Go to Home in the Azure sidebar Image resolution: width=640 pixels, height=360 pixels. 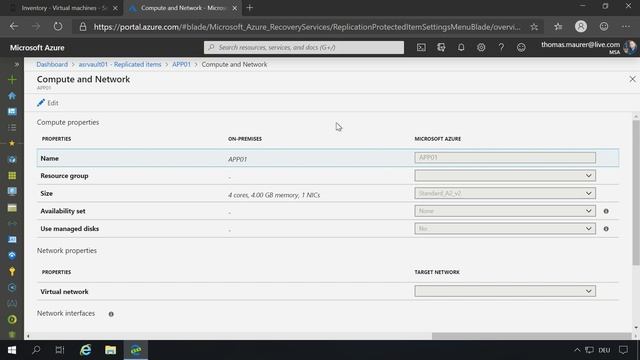click(12, 96)
